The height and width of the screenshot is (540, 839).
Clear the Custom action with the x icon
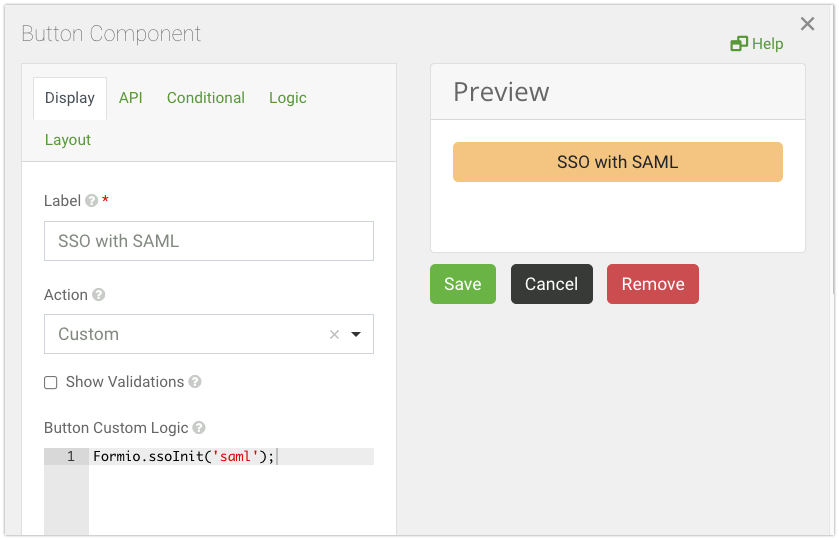point(334,335)
